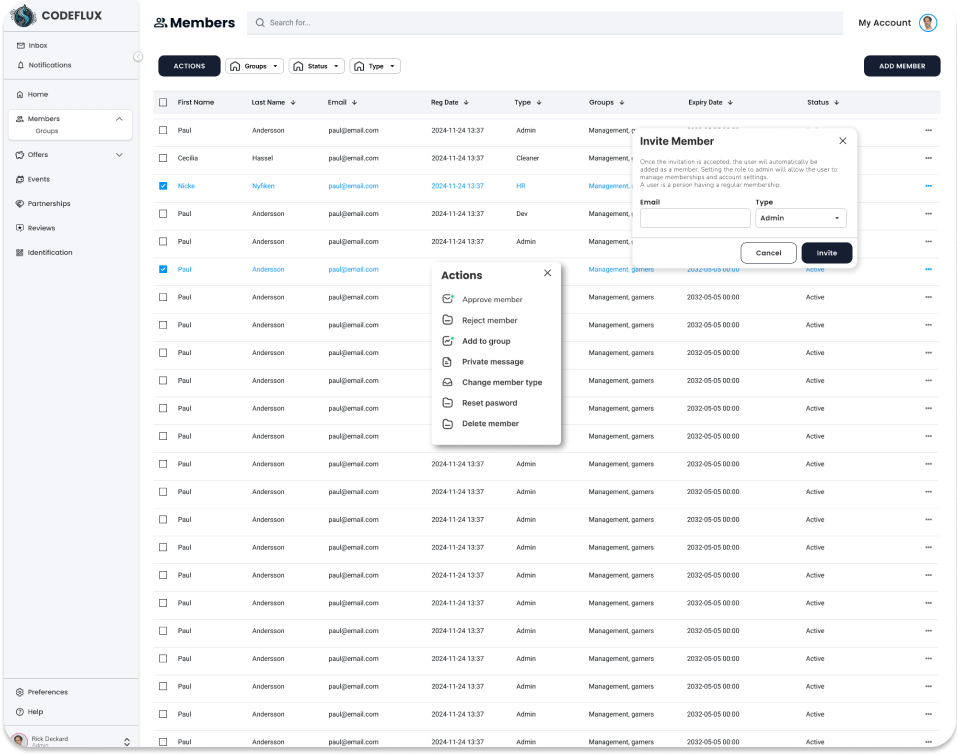Viewport: 957px width, 755px height.
Task: Uncheck the Nicke Nyfiken row checkbox
Action: [163, 186]
